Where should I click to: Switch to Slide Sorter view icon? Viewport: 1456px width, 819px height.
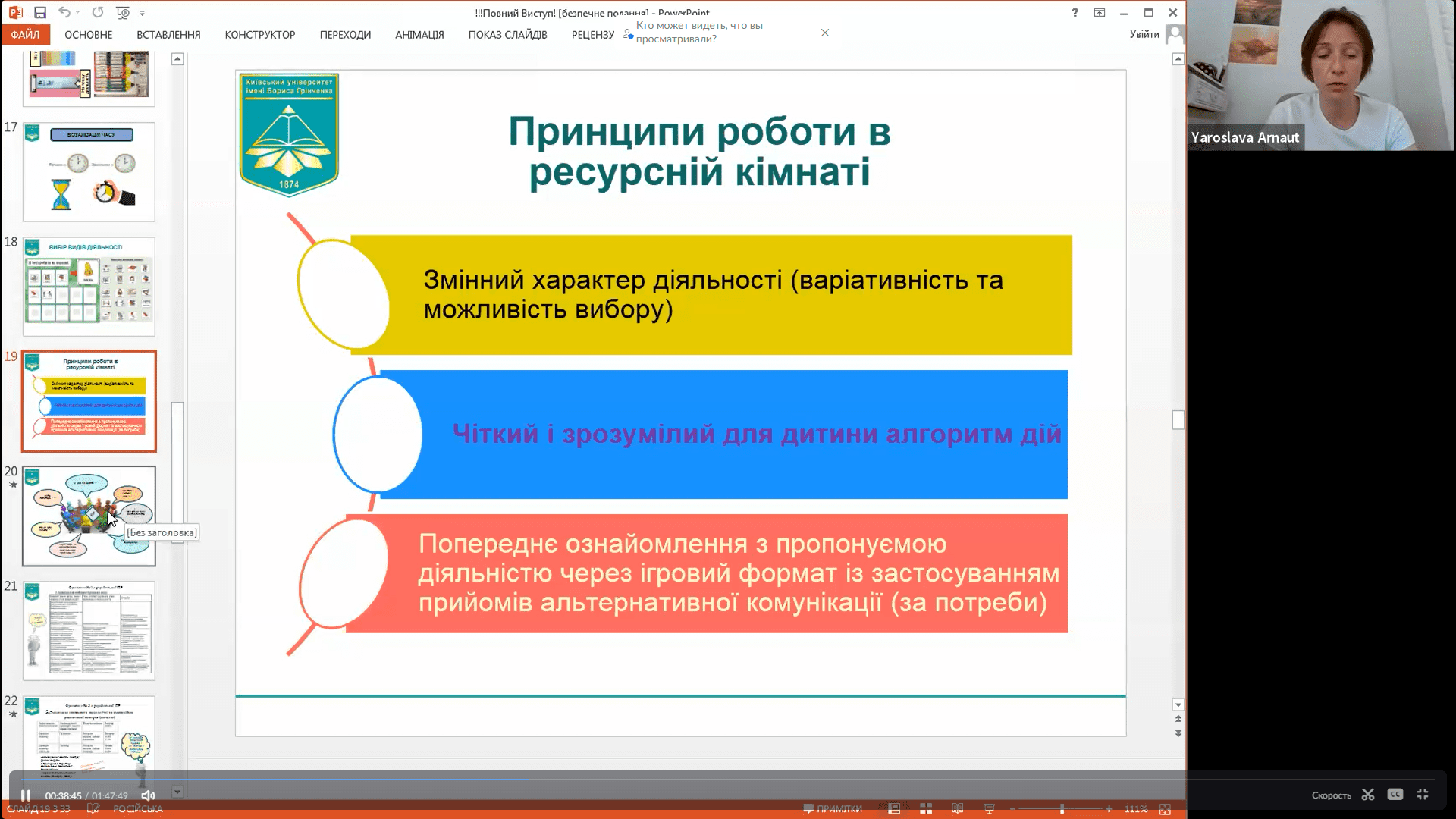click(x=926, y=808)
